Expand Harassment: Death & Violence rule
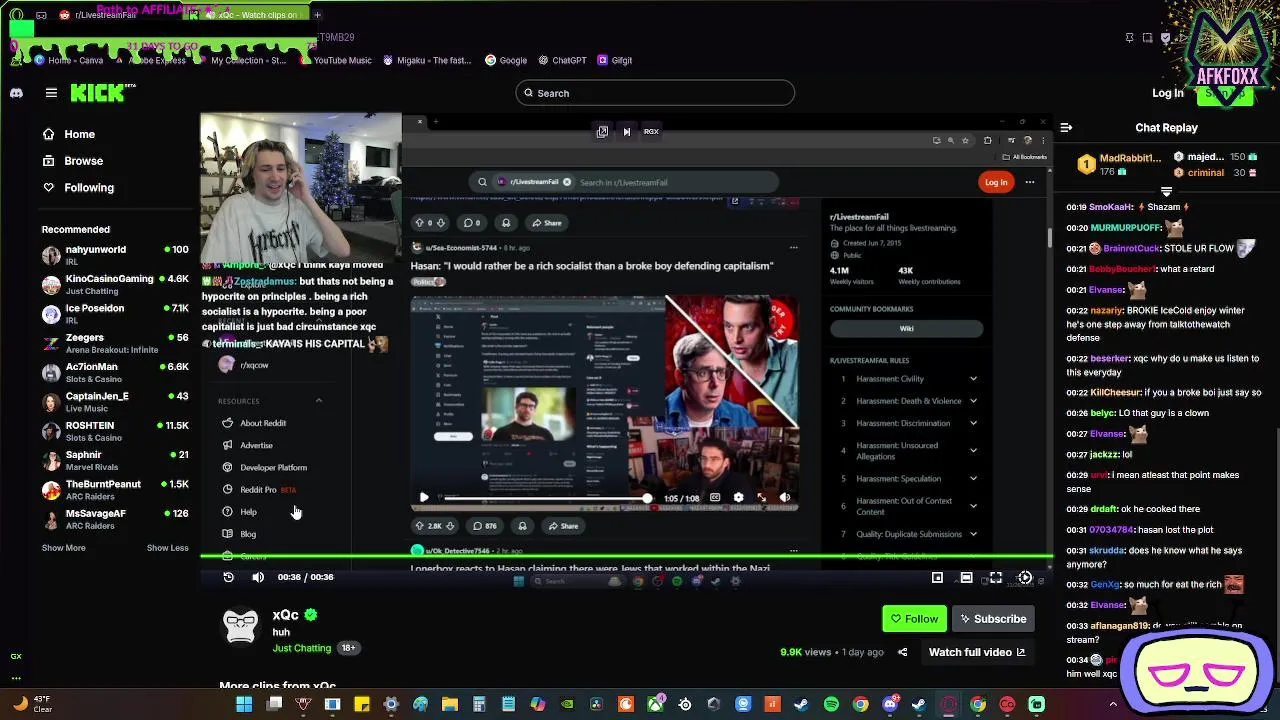The height and width of the screenshot is (720, 1280). tap(973, 401)
